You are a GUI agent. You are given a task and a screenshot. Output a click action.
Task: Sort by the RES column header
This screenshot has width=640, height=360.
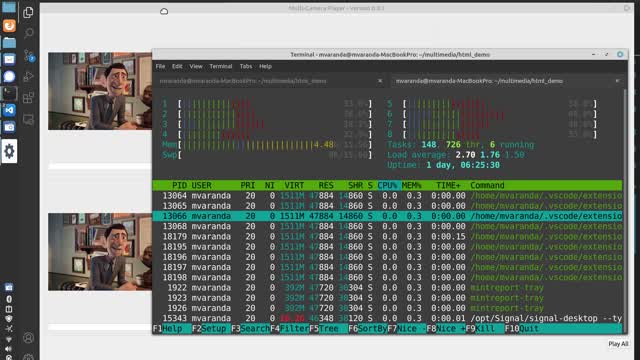tap(326, 185)
